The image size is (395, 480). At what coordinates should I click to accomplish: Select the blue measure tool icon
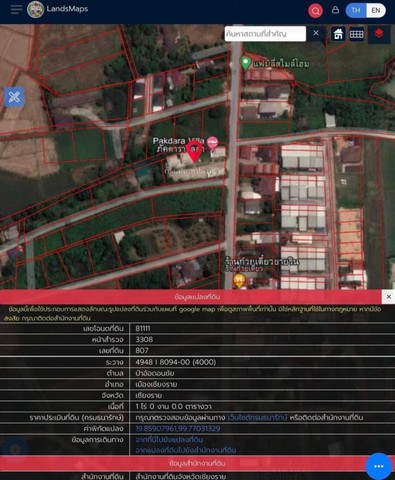(x=14, y=97)
